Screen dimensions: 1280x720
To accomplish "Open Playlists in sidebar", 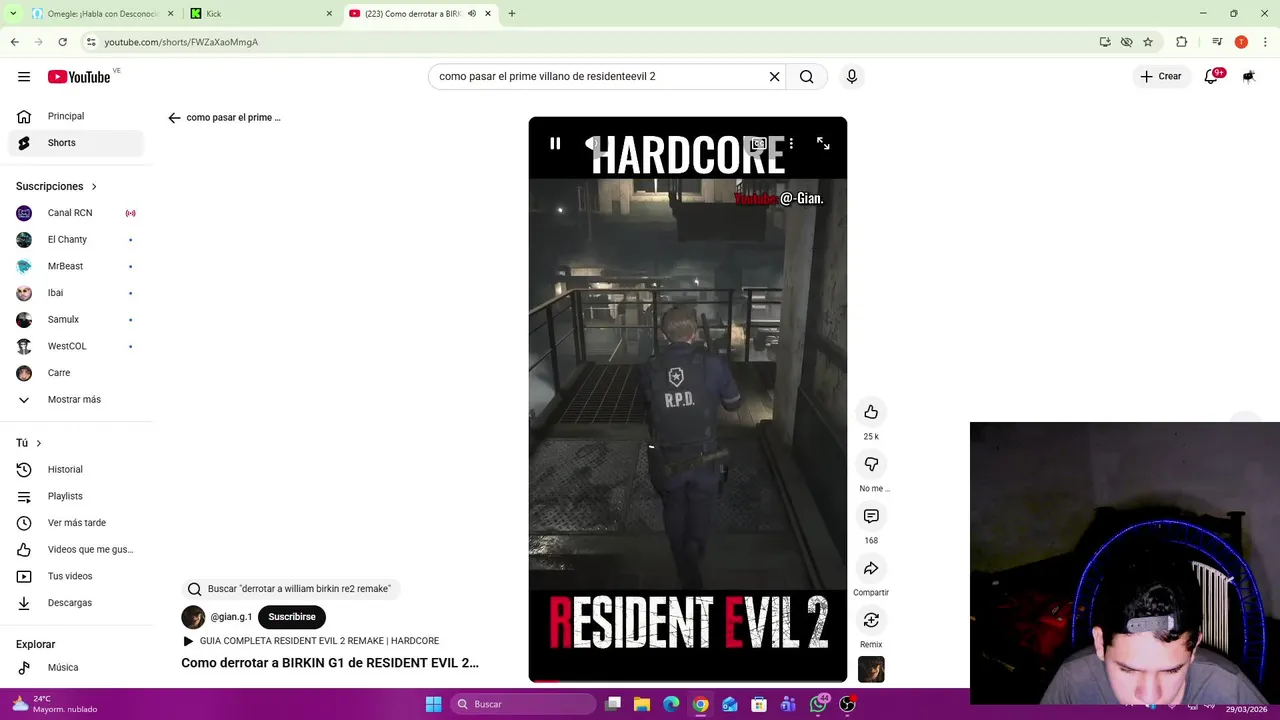I will [x=76, y=496].
